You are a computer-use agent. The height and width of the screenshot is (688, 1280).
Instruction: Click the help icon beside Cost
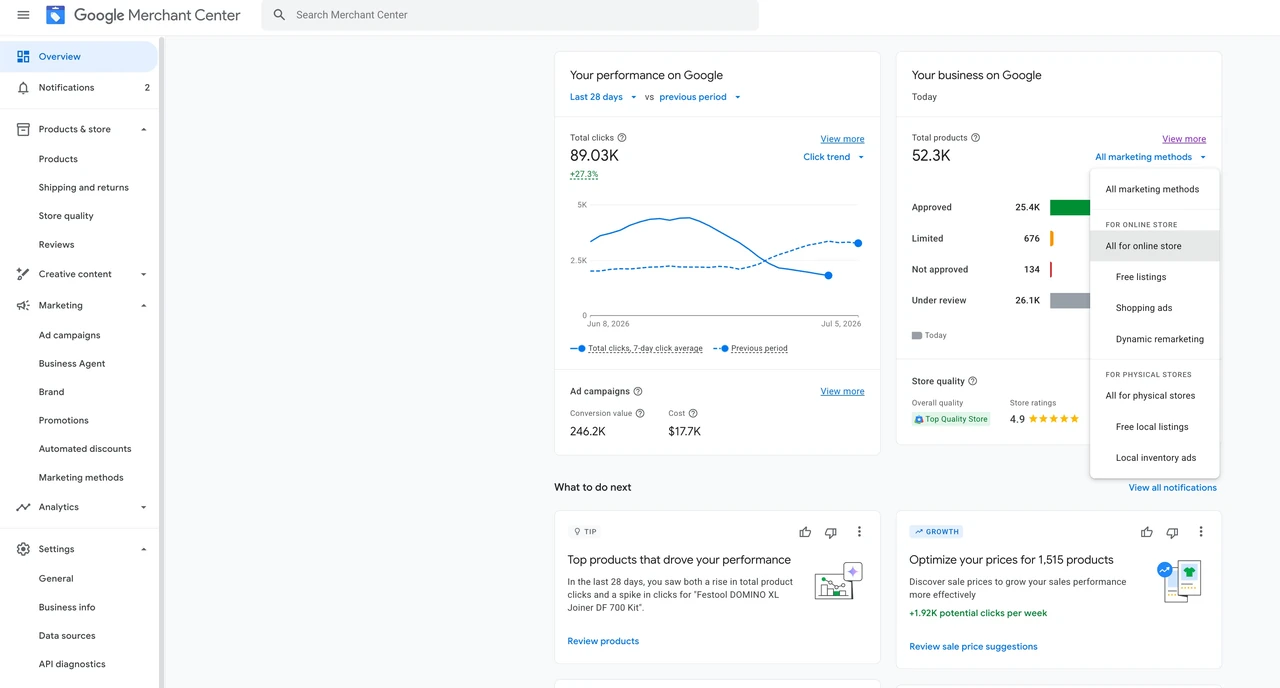[693, 413]
